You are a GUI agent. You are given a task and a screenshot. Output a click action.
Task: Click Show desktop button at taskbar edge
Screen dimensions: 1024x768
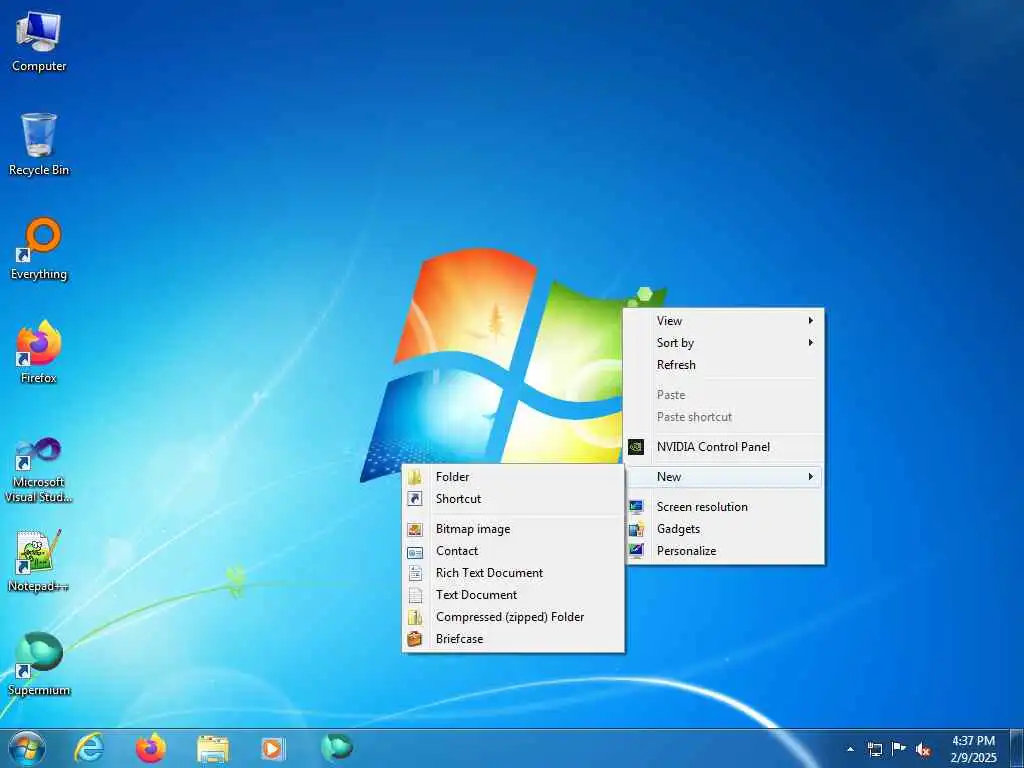tap(1017, 748)
